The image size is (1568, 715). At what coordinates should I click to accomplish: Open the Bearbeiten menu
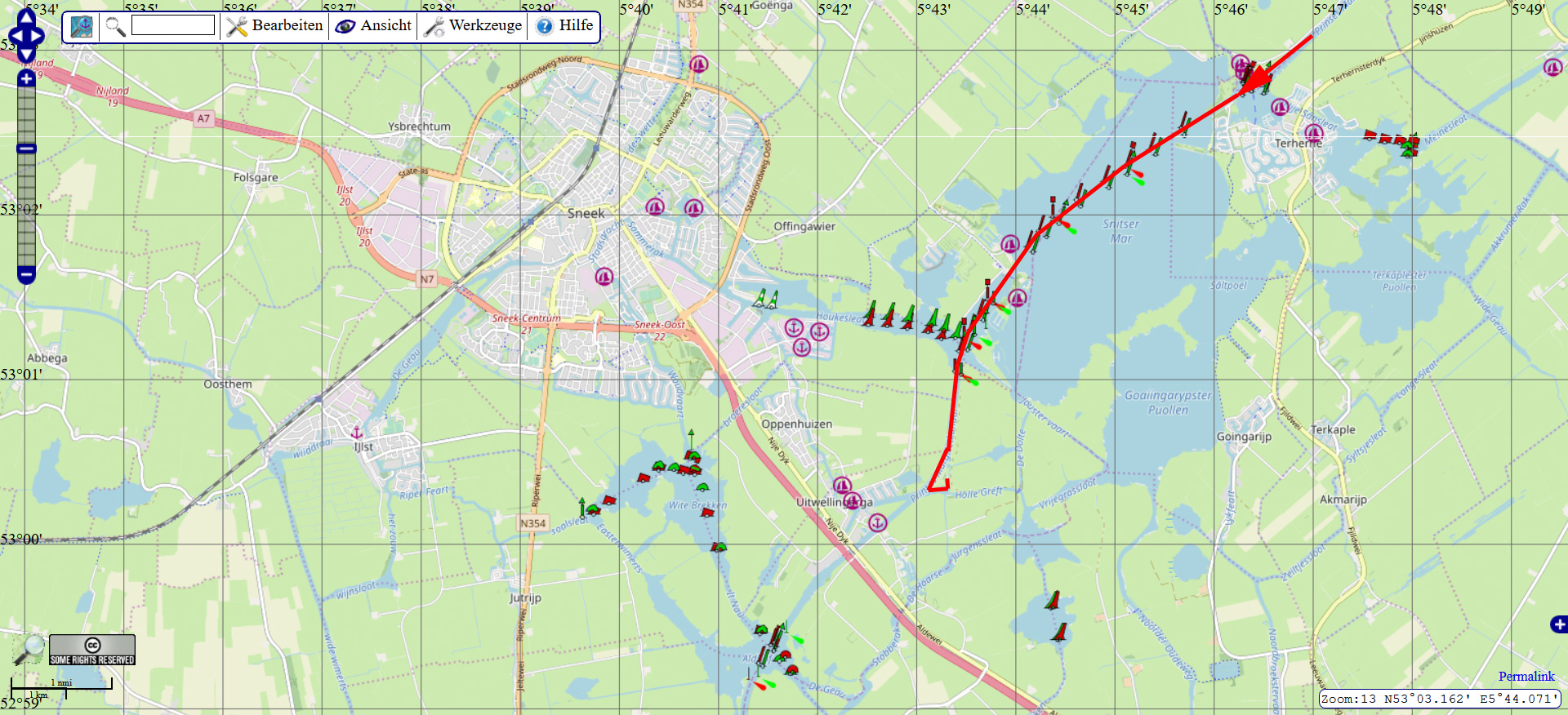click(275, 26)
